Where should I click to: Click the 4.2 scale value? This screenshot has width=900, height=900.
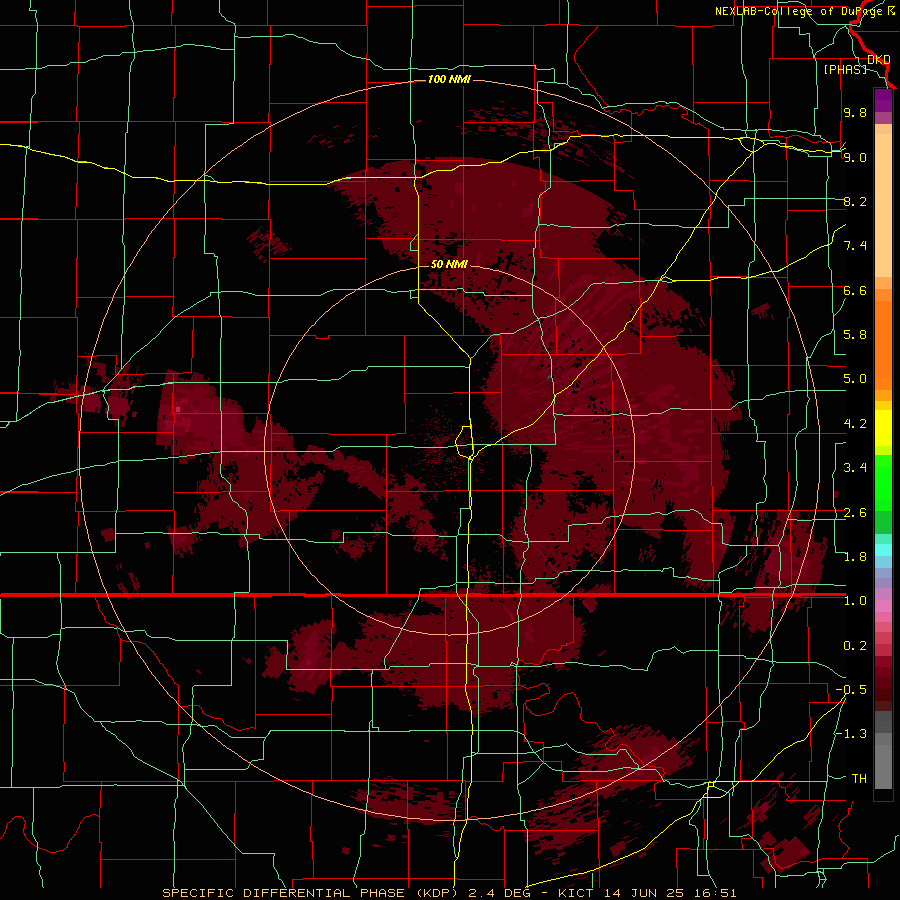point(855,424)
